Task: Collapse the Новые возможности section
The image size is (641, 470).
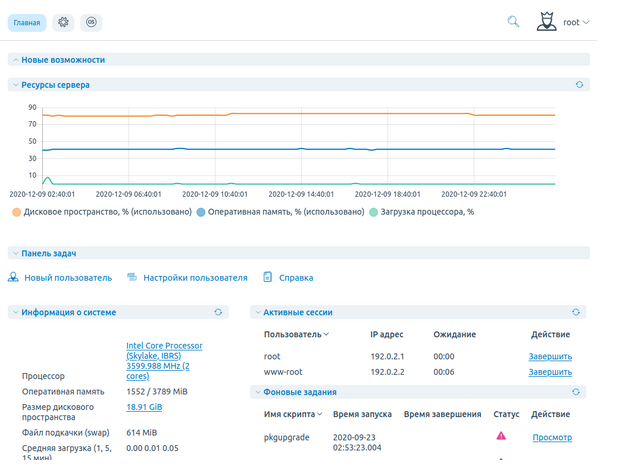Action: point(14,60)
